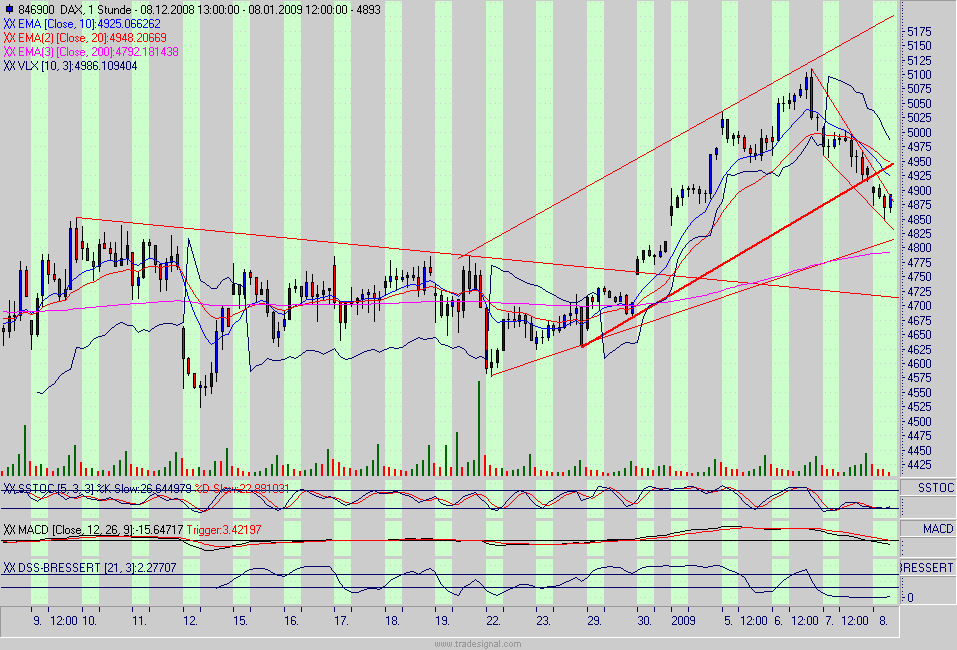Open the www.tradesignal.com watermark link
The image size is (957, 650).
click(x=478, y=644)
